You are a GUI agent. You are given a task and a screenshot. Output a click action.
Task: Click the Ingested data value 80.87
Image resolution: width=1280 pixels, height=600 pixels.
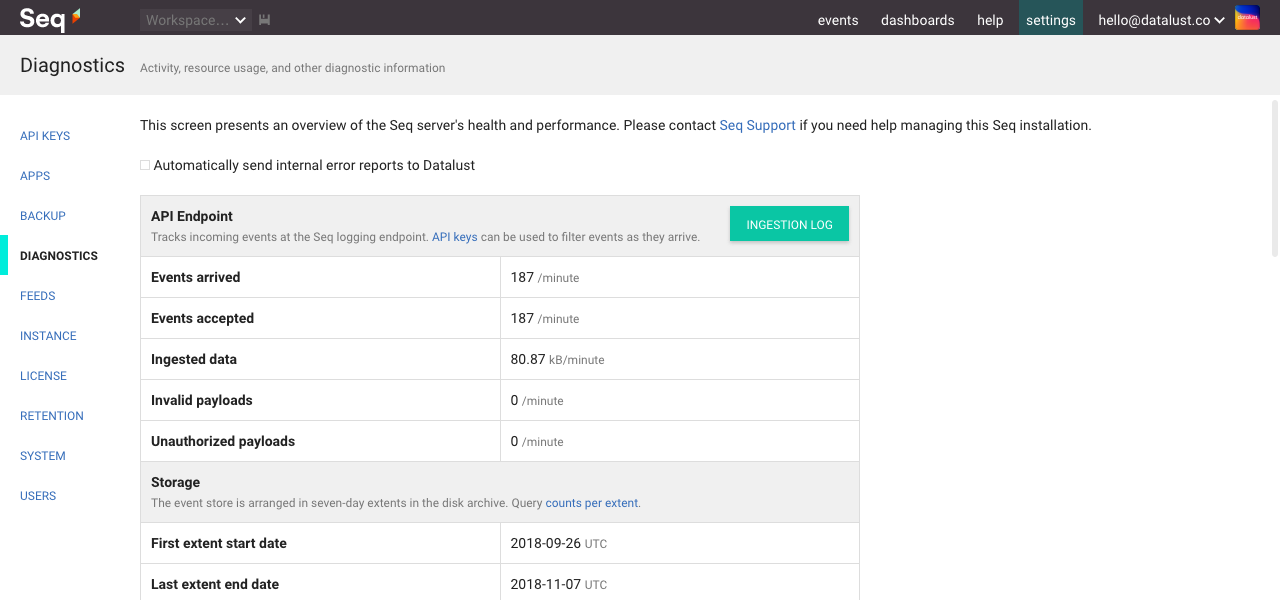point(528,359)
